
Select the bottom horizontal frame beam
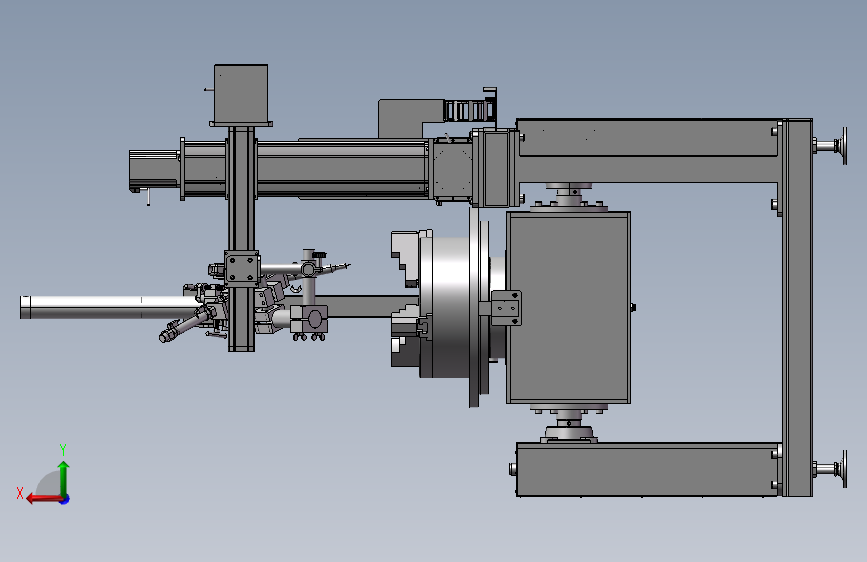(649, 469)
